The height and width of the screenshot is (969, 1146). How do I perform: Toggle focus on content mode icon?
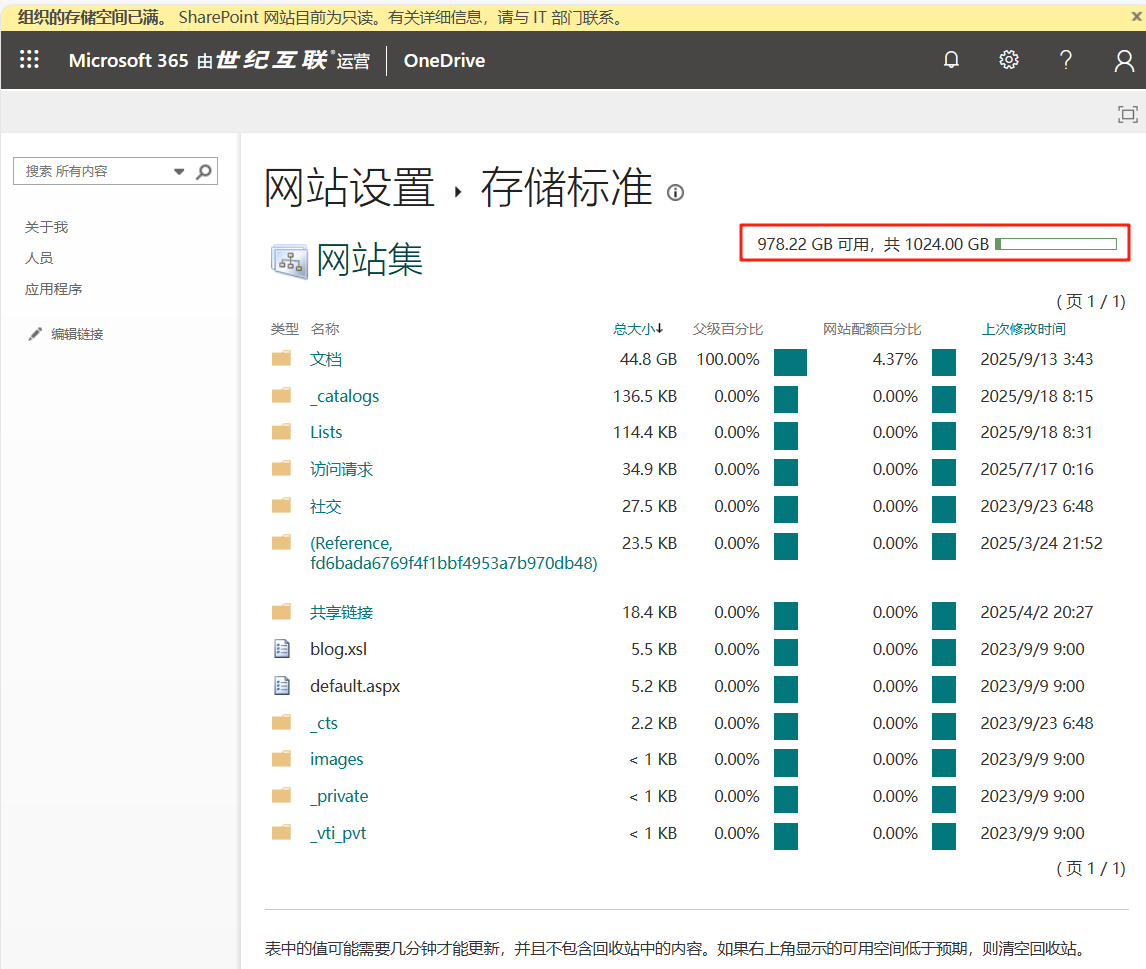[1127, 114]
